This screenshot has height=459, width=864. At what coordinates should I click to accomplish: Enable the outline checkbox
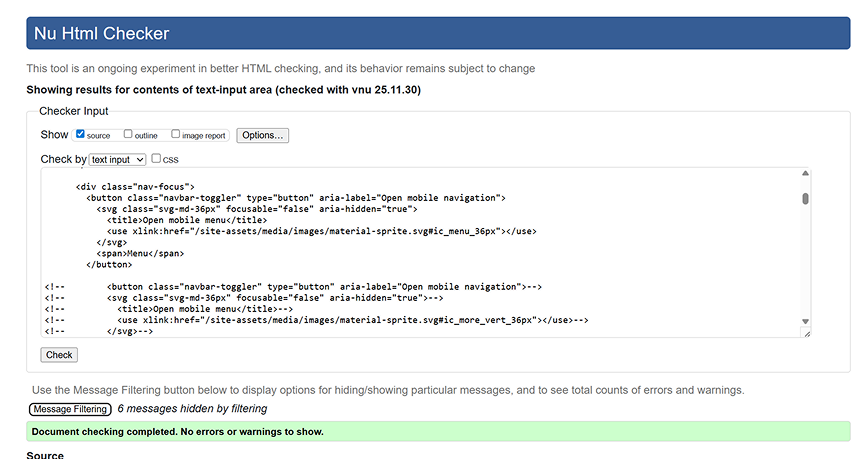tap(128, 134)
